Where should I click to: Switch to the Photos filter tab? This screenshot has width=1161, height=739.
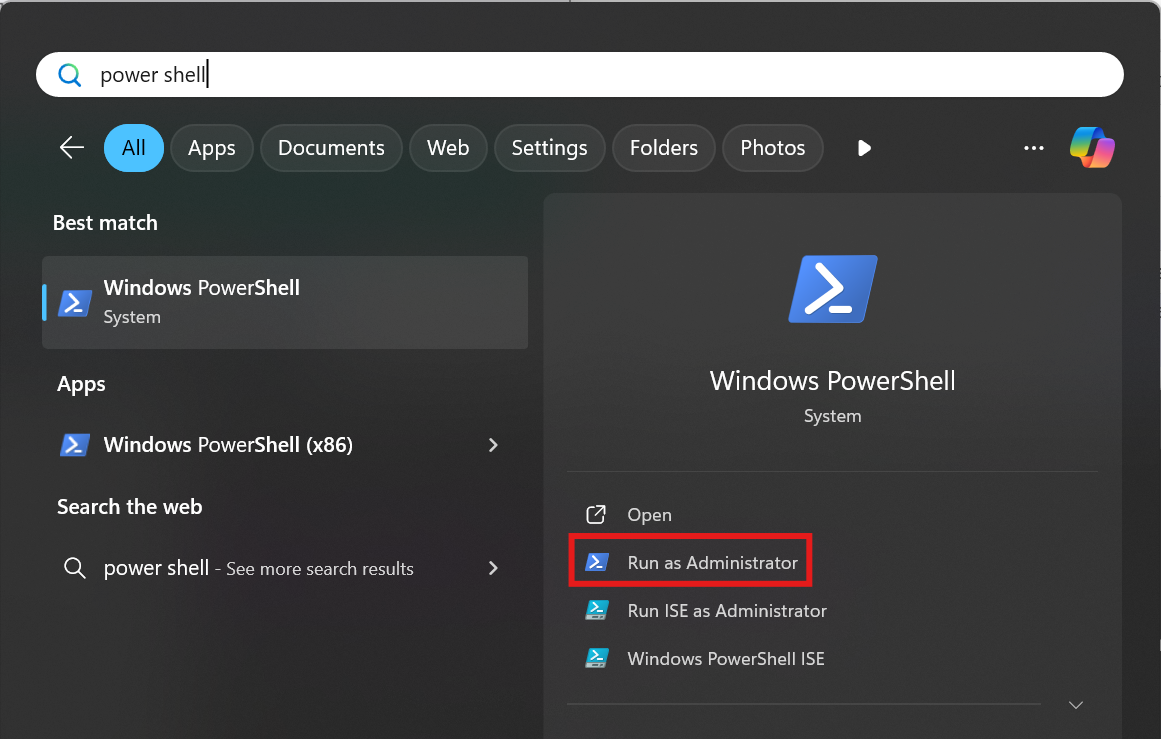(x=772, y=148)
